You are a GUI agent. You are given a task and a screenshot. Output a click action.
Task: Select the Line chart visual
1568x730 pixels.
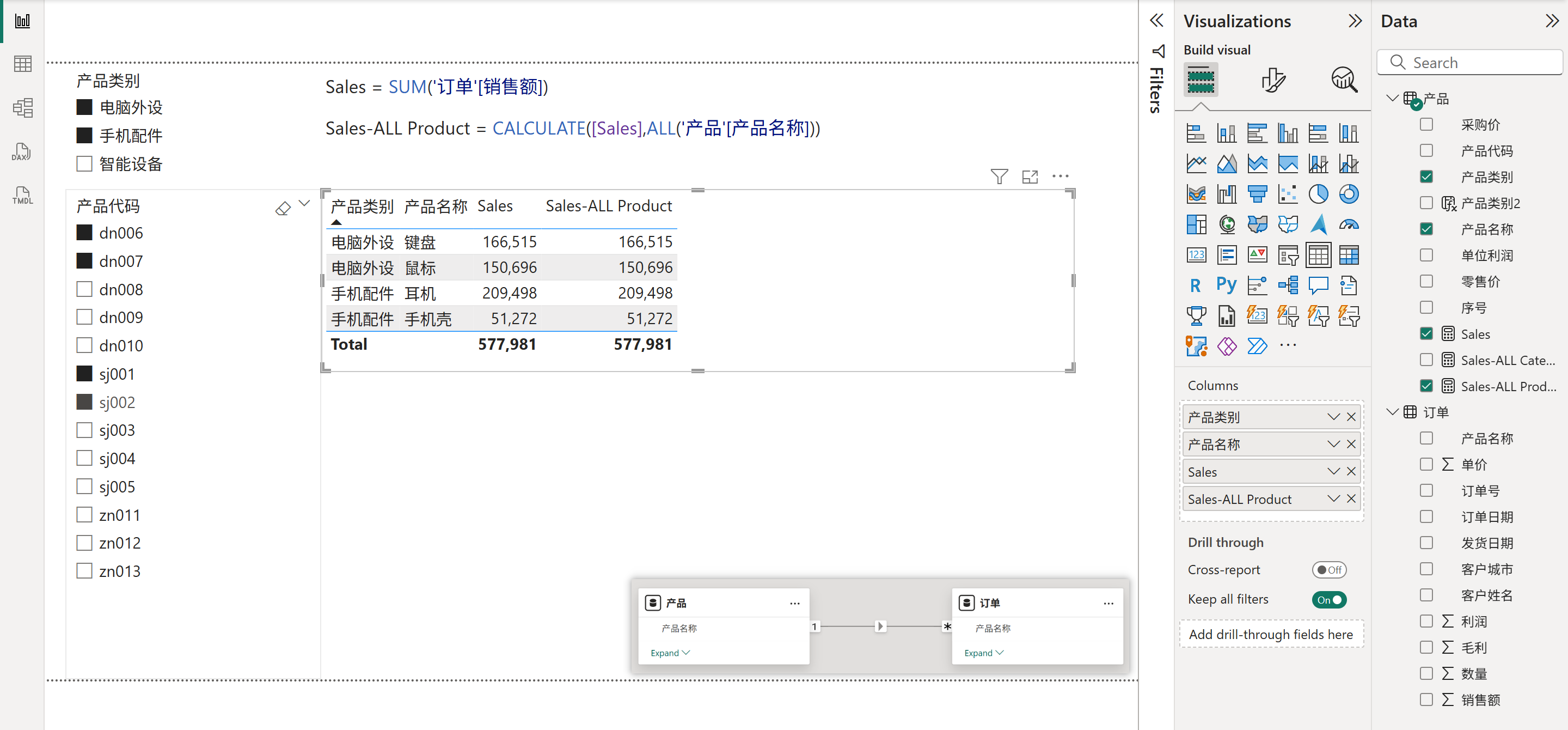(x=1196, y=164)
